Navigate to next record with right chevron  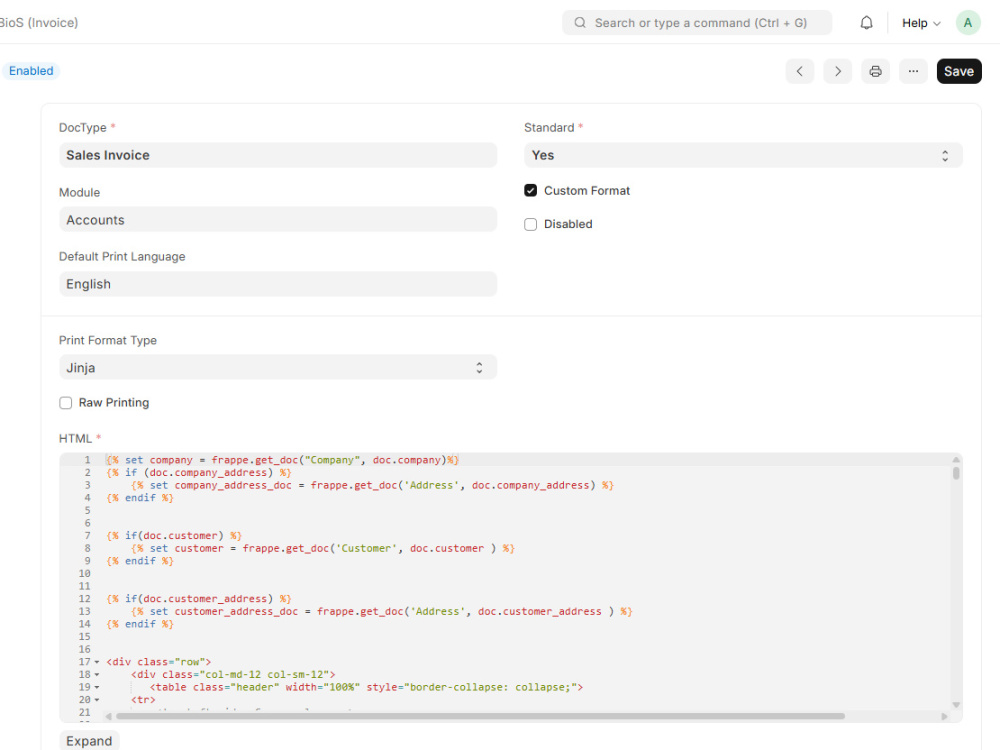(837, 71)
